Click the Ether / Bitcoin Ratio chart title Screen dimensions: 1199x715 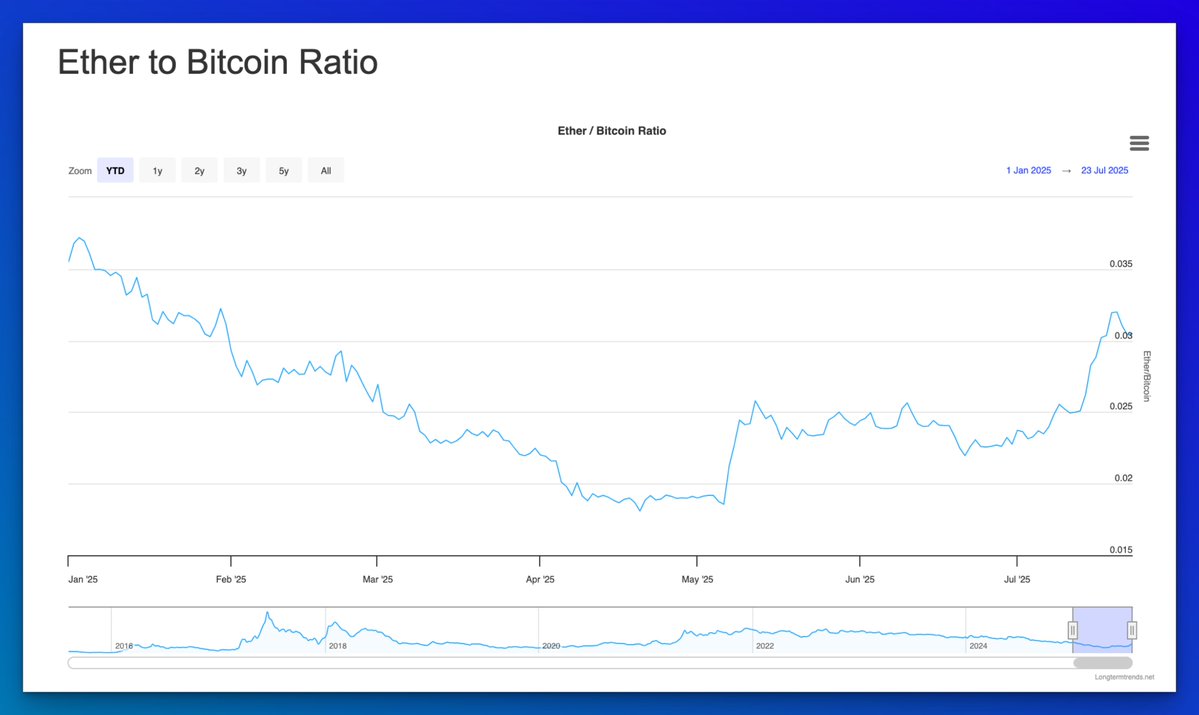612,131
